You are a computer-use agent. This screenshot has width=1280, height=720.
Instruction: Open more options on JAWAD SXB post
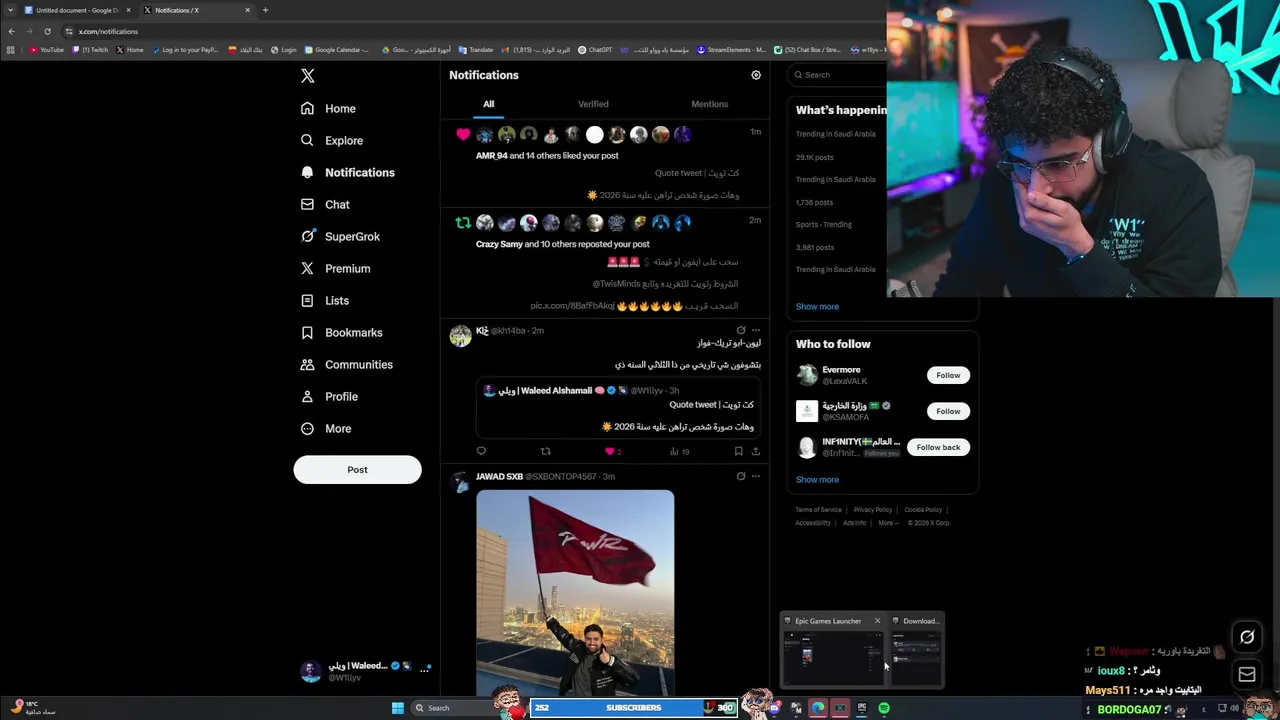click(756, 476)
